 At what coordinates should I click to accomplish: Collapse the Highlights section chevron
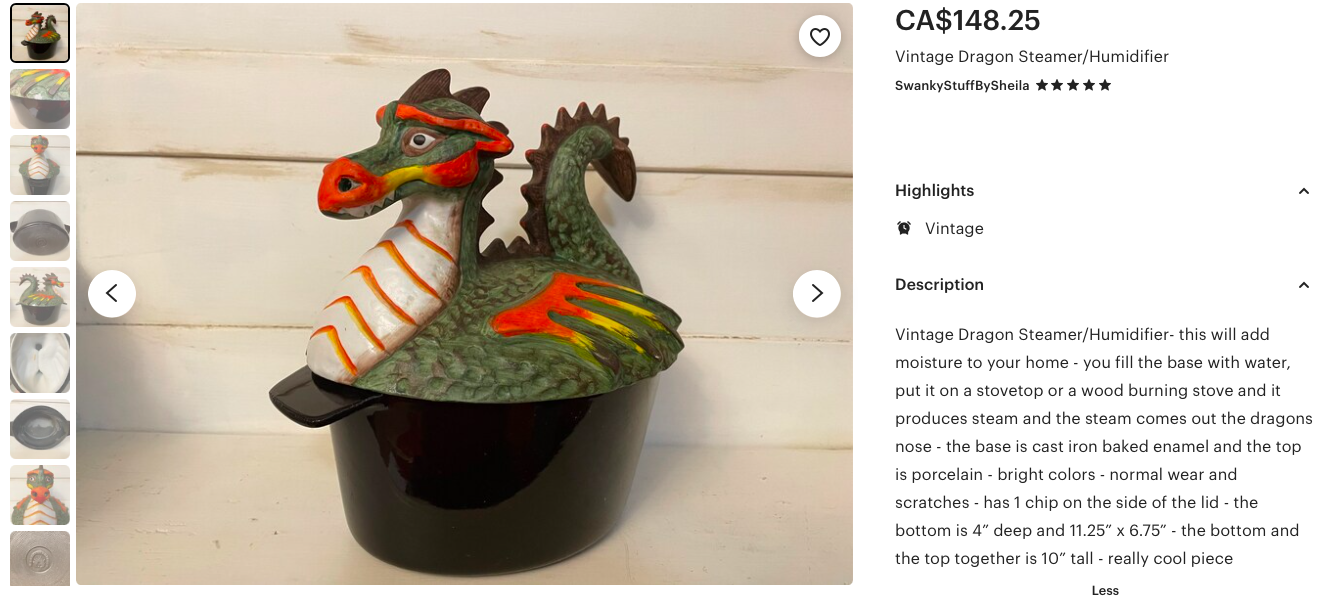(1303, 191)
